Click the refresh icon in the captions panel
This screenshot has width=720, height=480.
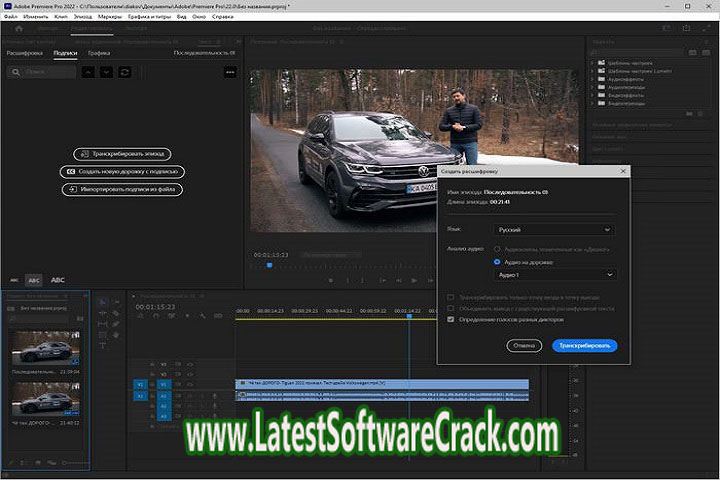(x=124, y=72)
